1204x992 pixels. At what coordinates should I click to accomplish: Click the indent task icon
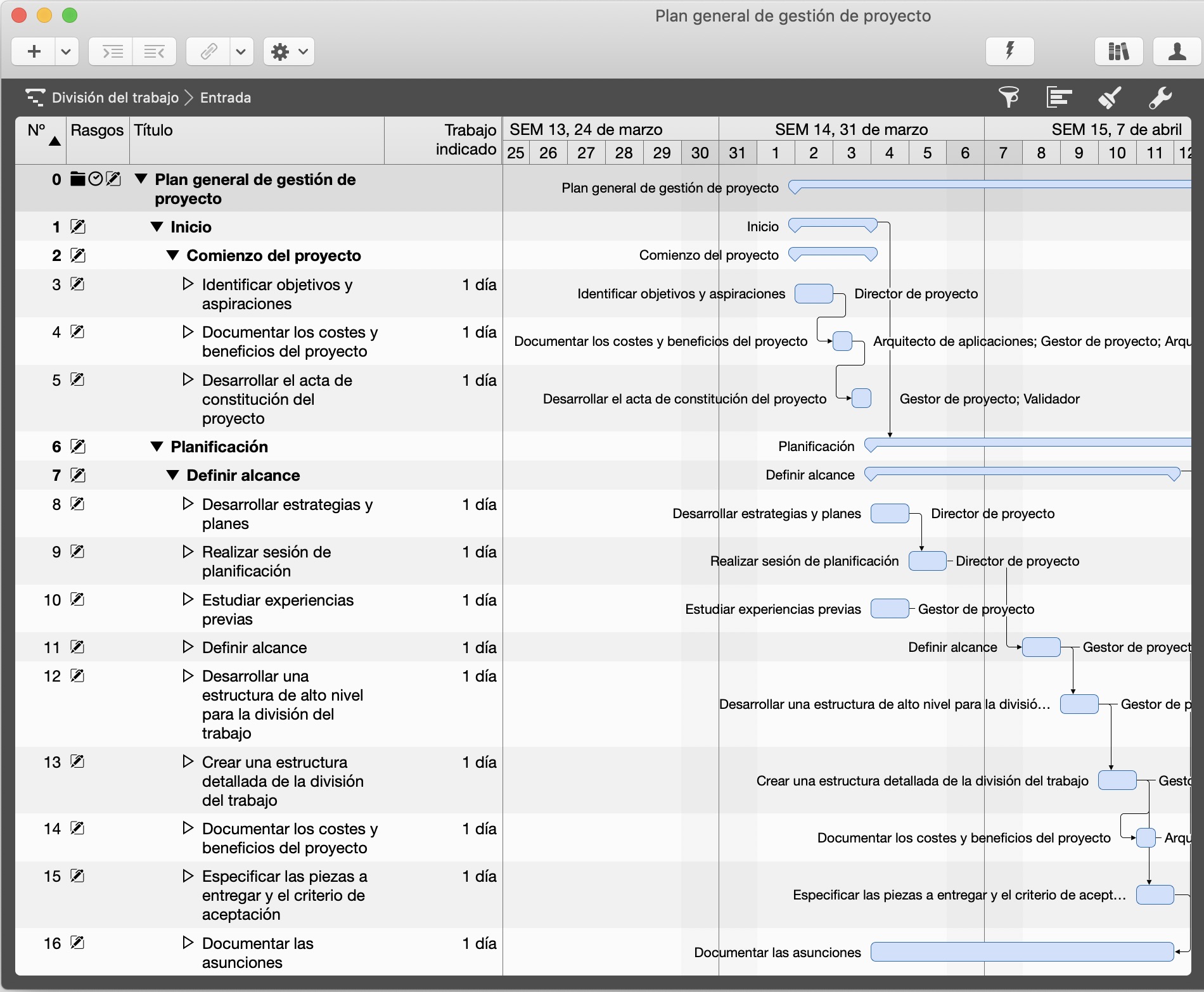[112, 51]
